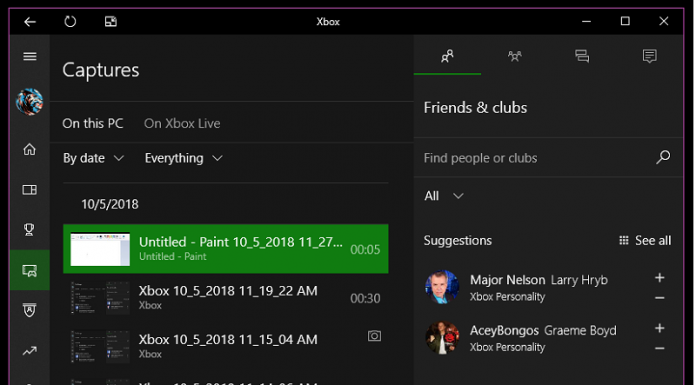
Task: Open the hamburger menu
Action: (x=30, y=56)
